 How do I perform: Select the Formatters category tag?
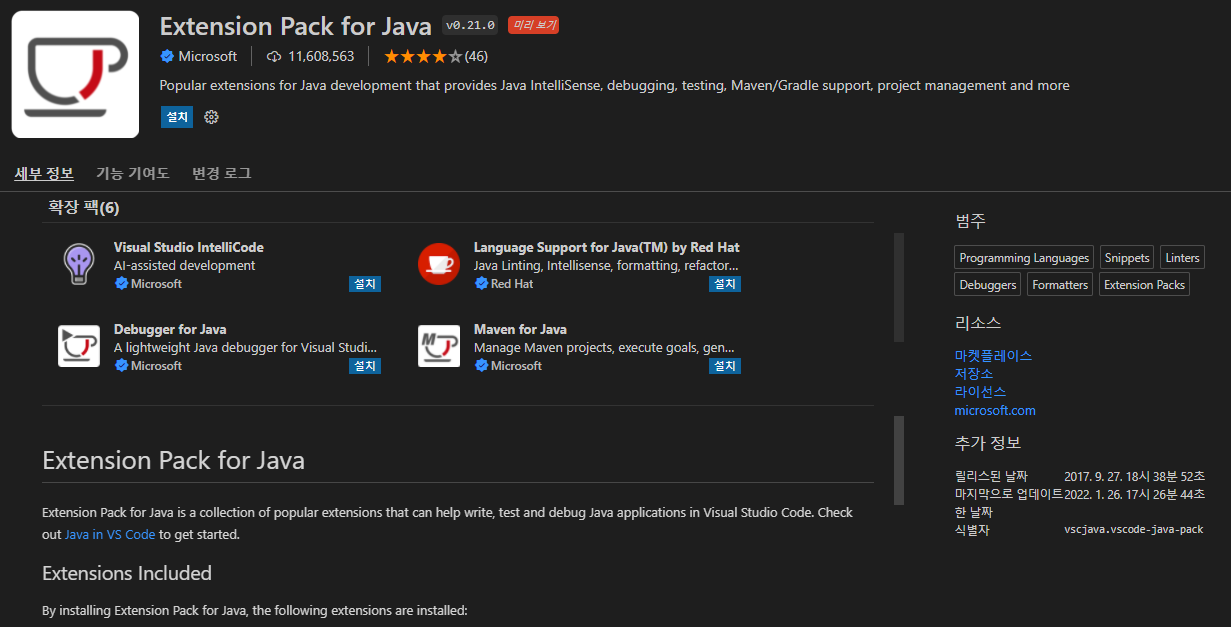(x=1060, y=285)
